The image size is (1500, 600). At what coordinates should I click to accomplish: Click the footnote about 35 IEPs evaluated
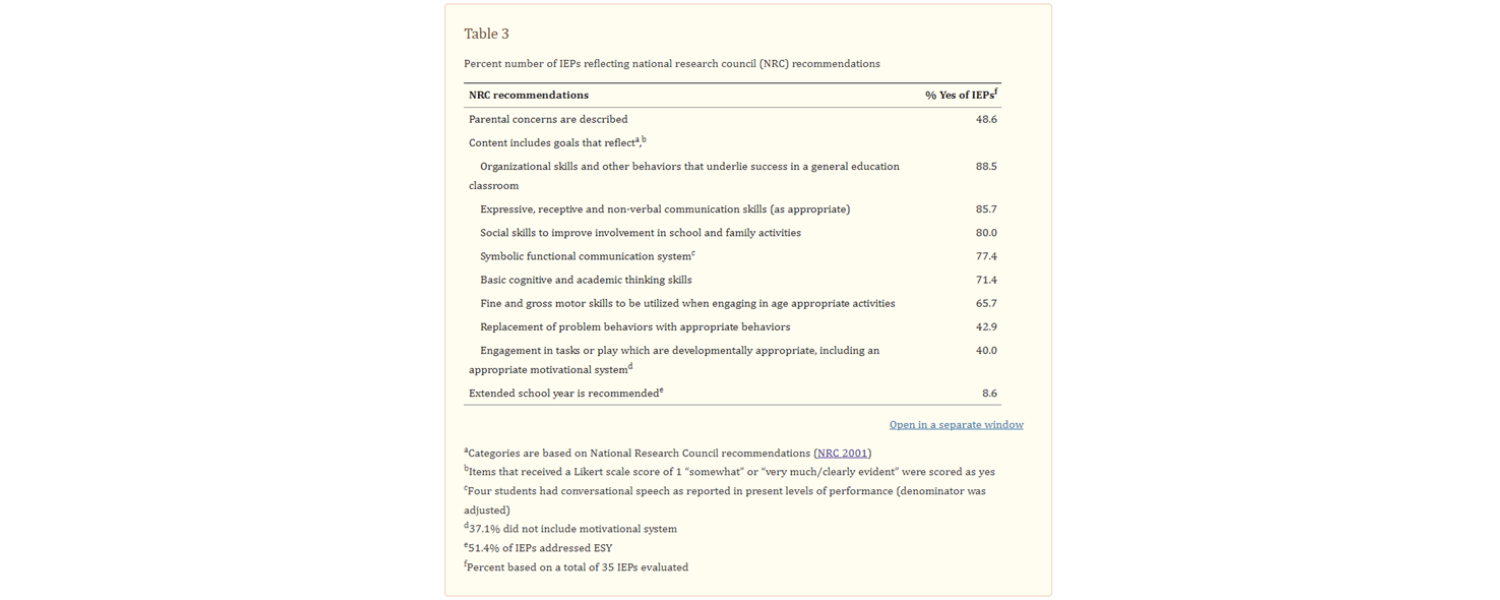tap(577, 568)
